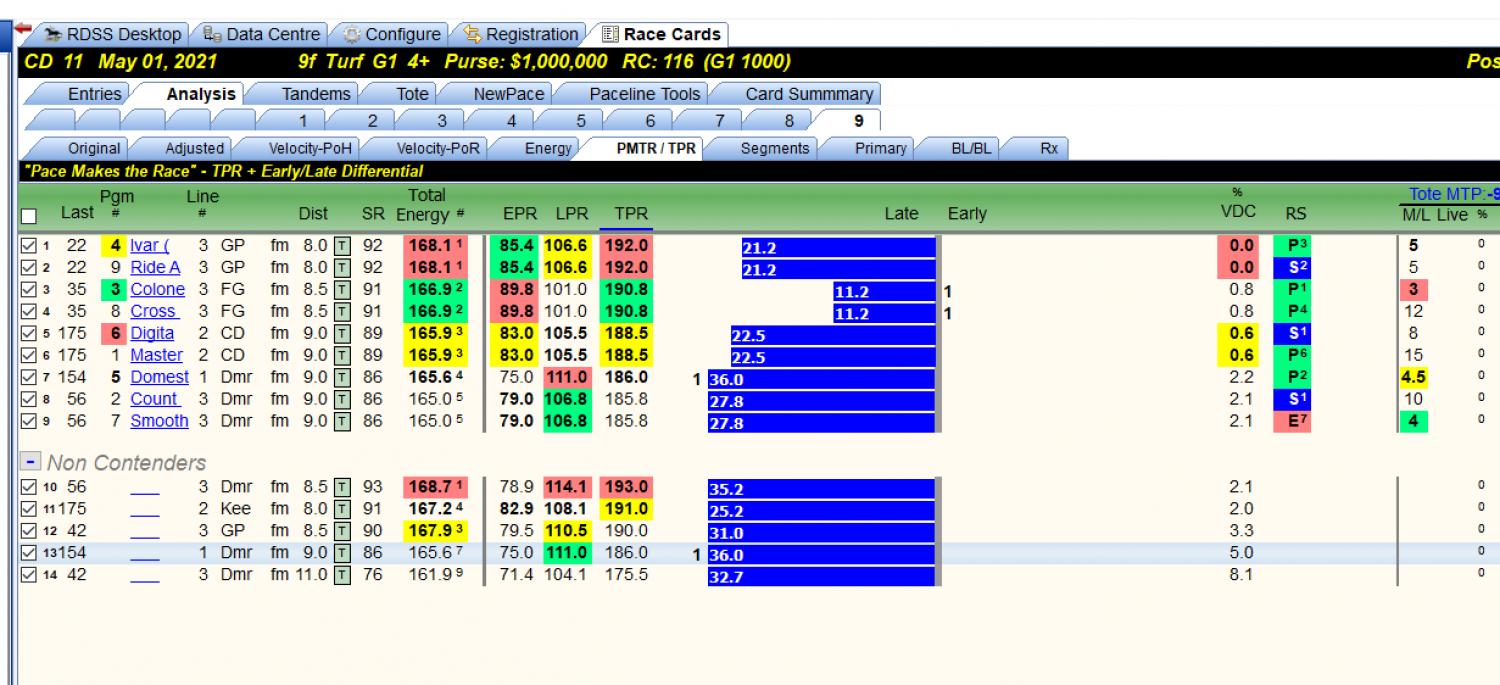The height and width of the screenshot is (685, 1500).
Task: Uncheck the checkbox for row 3 Colone
Action: 28,289
